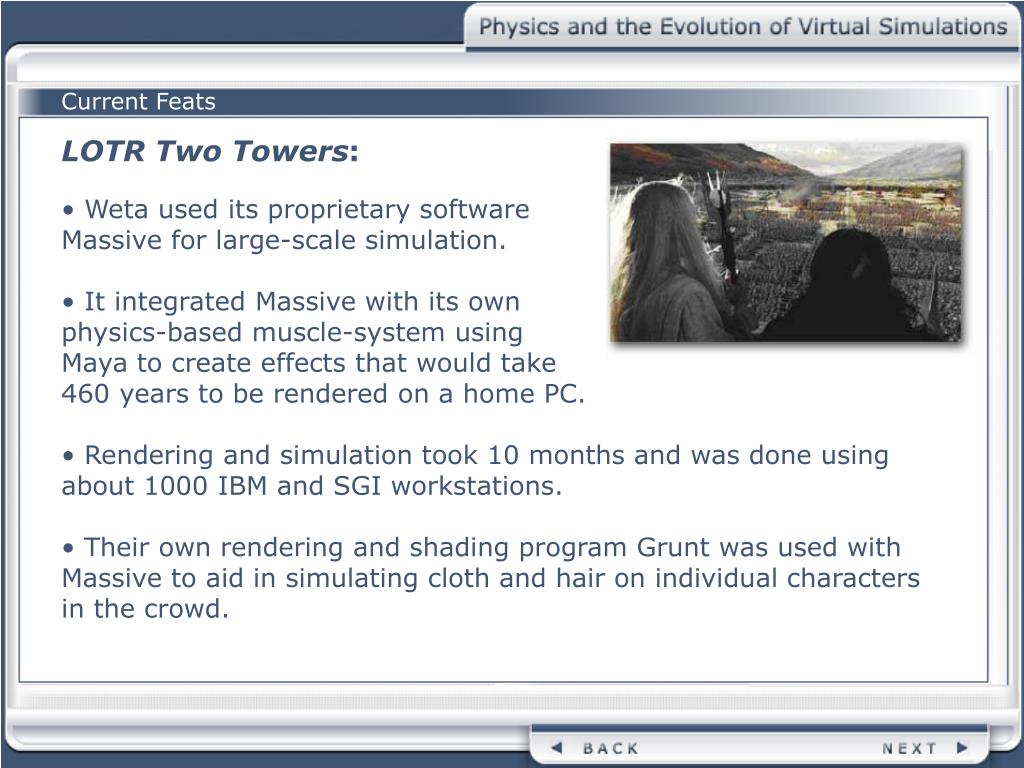Click the bullet about Weta's proprietary software Massive

coord(295,225)
